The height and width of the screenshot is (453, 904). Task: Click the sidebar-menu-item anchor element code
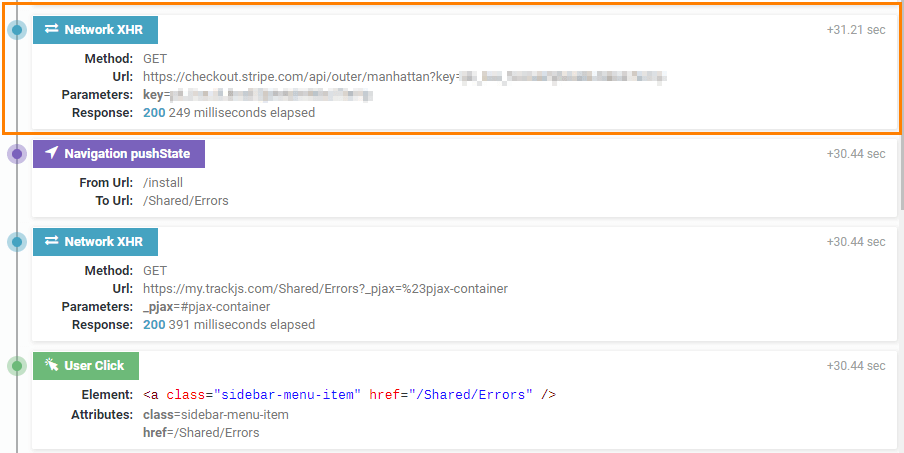(x=349, y=395)
